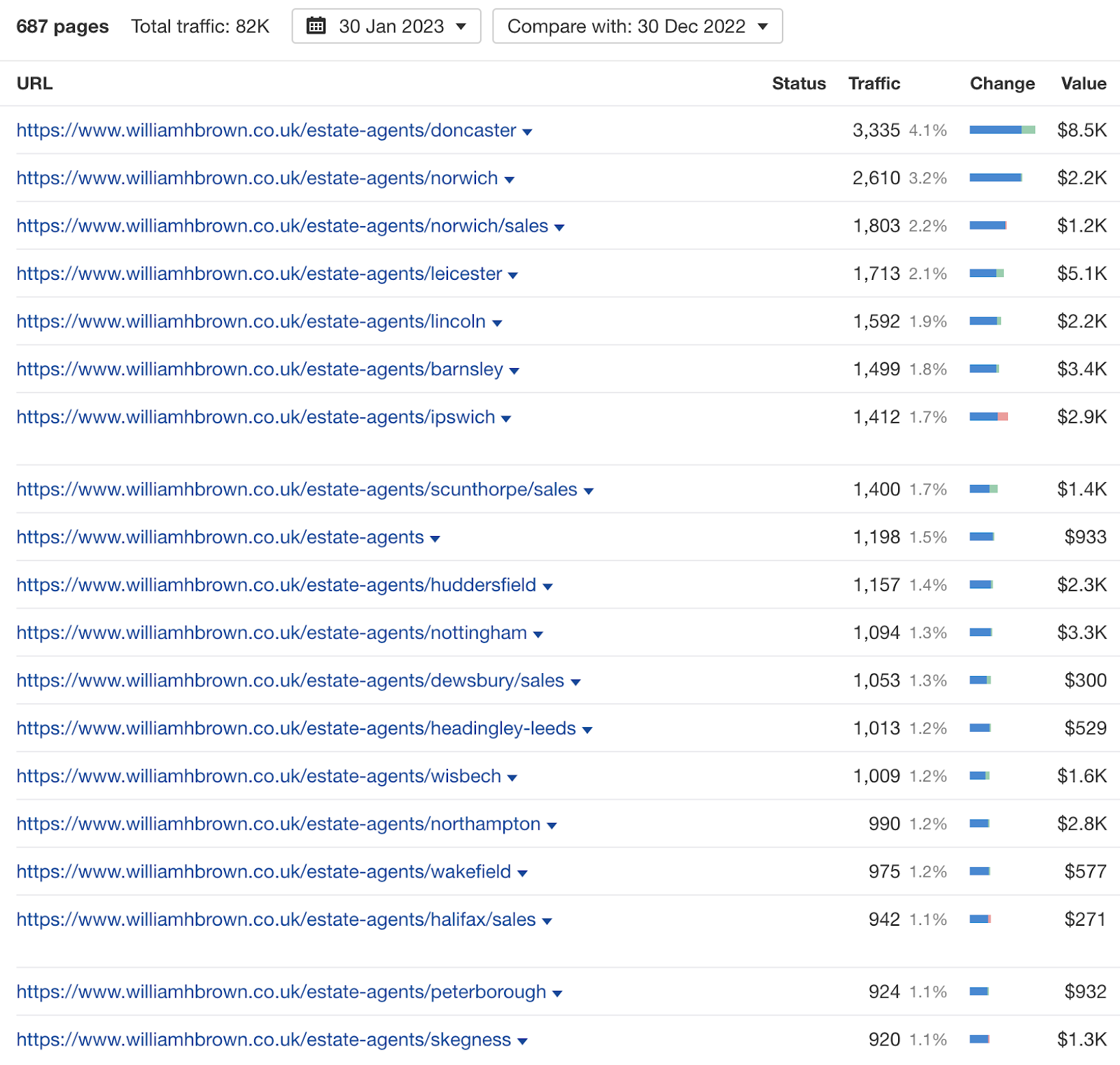Expand the caret next to barnsley URL
Image resolution: width=1120 pixels, height=1065 pixels.
514,371
